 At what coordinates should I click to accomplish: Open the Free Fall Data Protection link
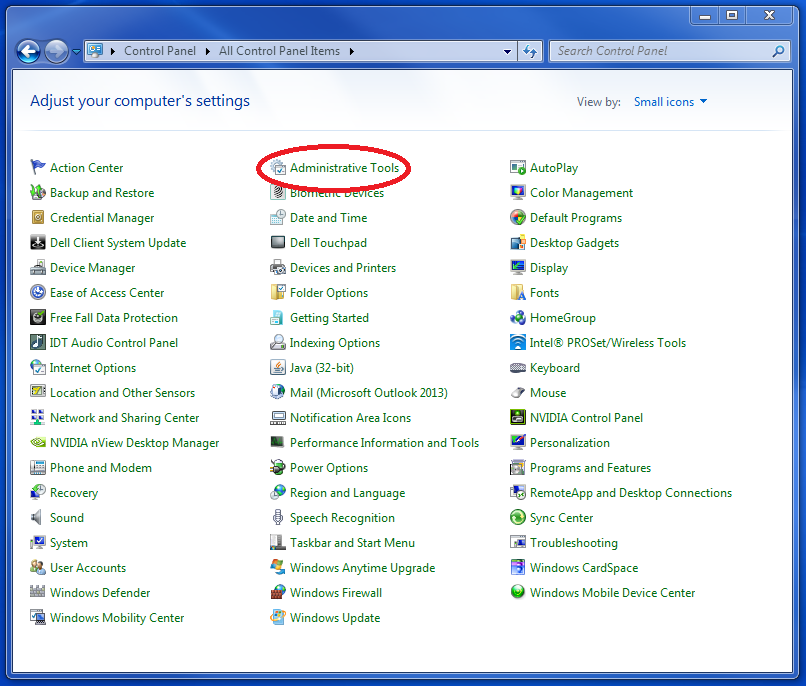tap(114, 318)
